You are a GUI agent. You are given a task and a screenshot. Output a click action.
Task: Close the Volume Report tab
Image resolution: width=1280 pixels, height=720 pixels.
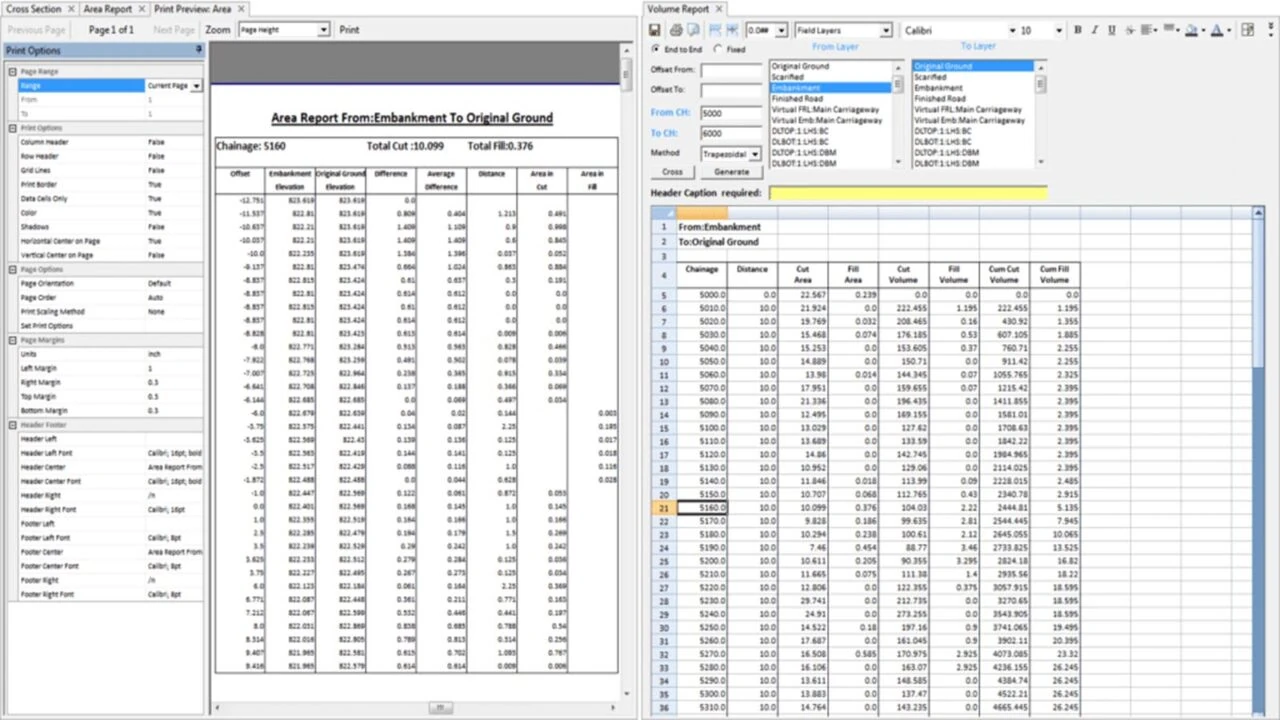(x=719, y=9)
